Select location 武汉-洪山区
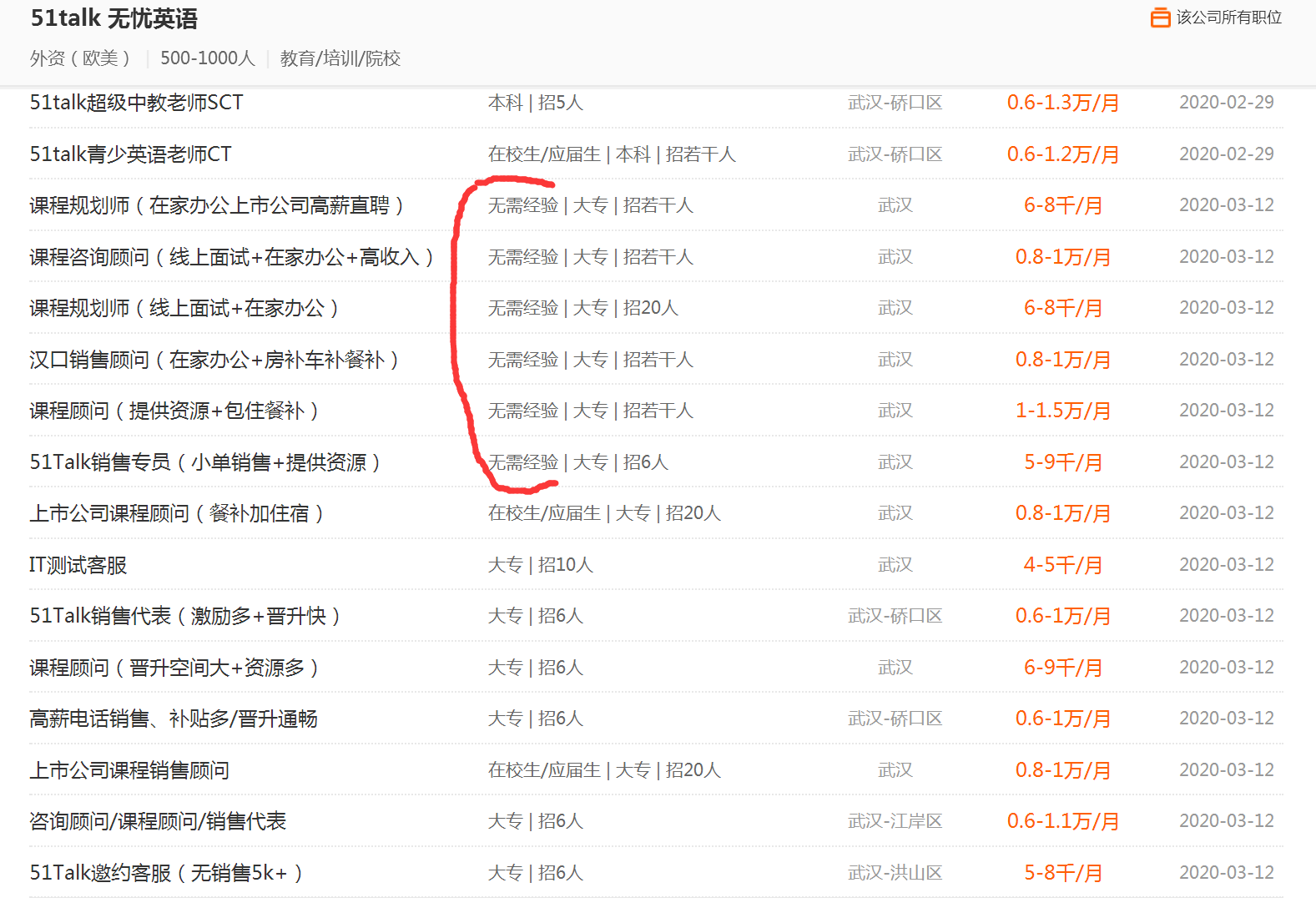Screen dimensions: 1316x918 895,873
